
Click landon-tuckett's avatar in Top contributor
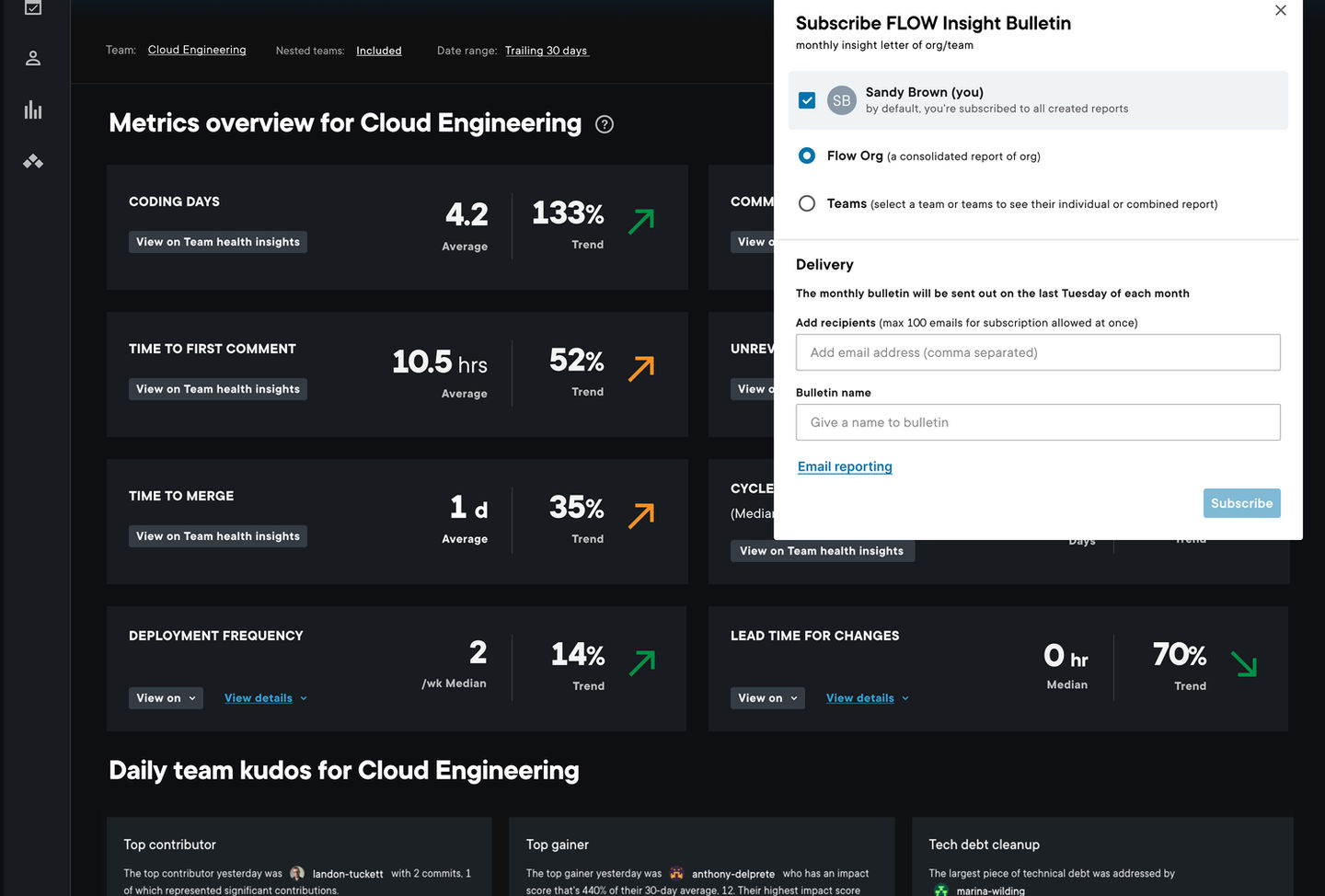pos(297,873)
